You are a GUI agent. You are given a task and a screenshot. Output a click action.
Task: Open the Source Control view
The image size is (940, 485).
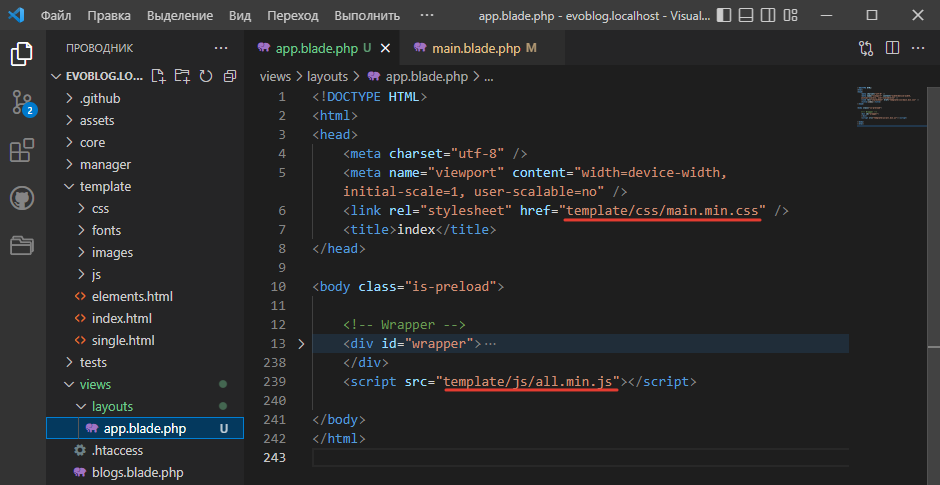(22, 102)
